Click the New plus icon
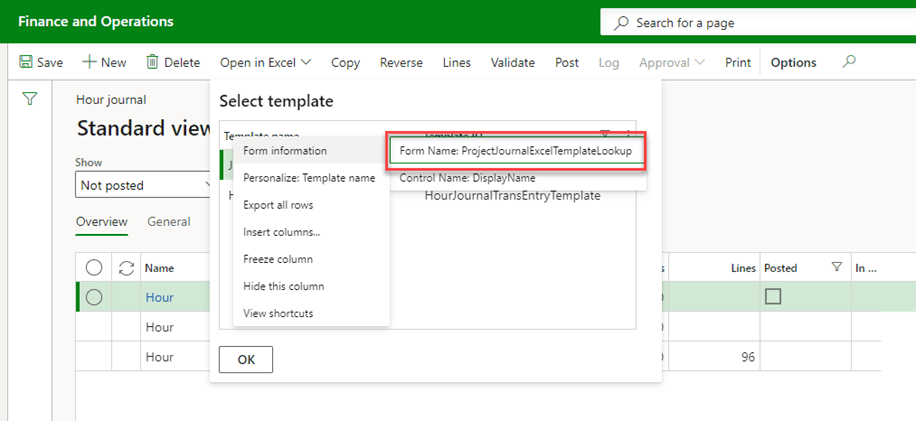 click(89, 62)
